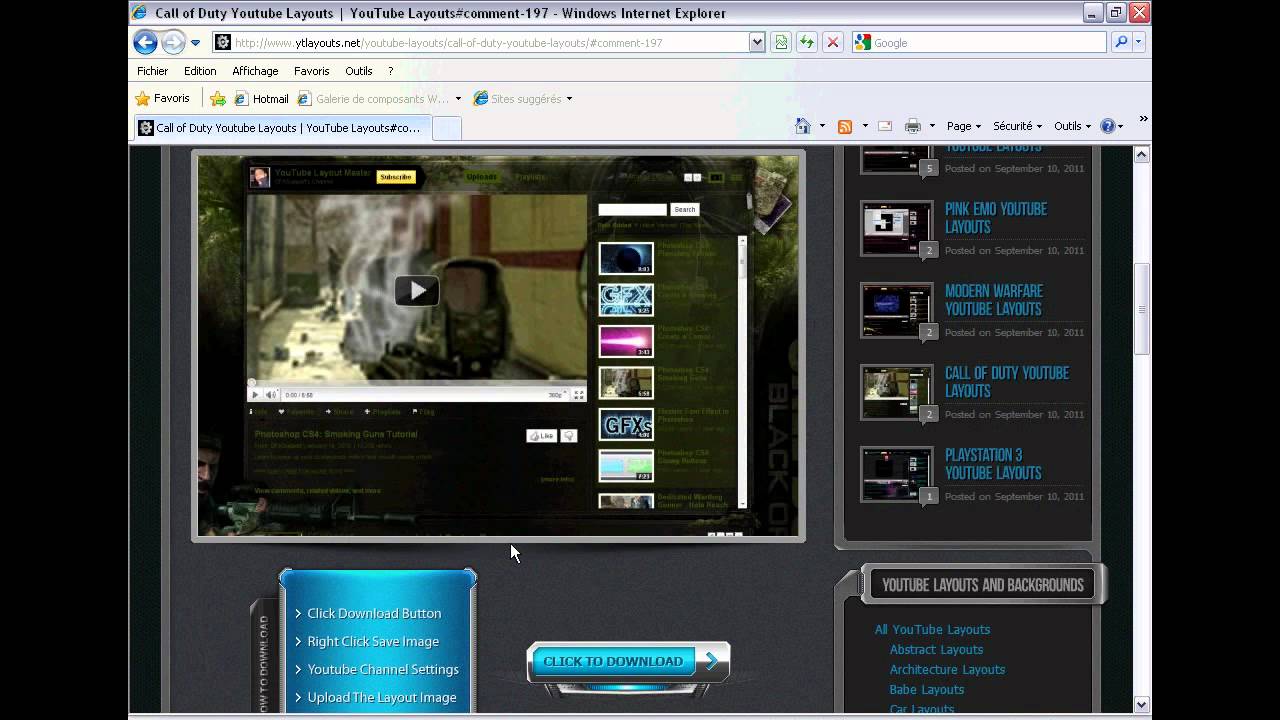Expand command bar overflow chevron
This screenshot has width=1280, height=720.
[1143, 119]
